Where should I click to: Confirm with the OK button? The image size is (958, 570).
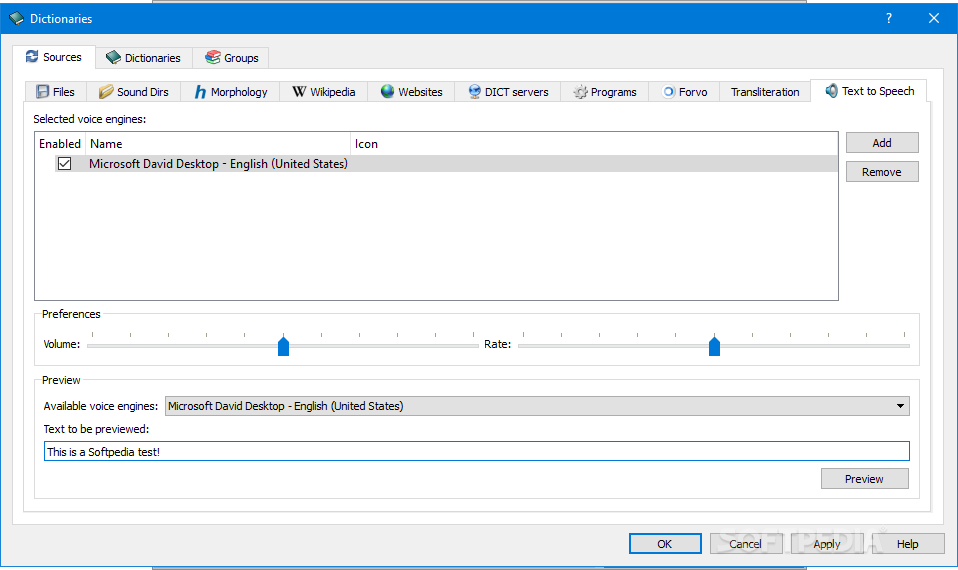[x=665, y=544]
